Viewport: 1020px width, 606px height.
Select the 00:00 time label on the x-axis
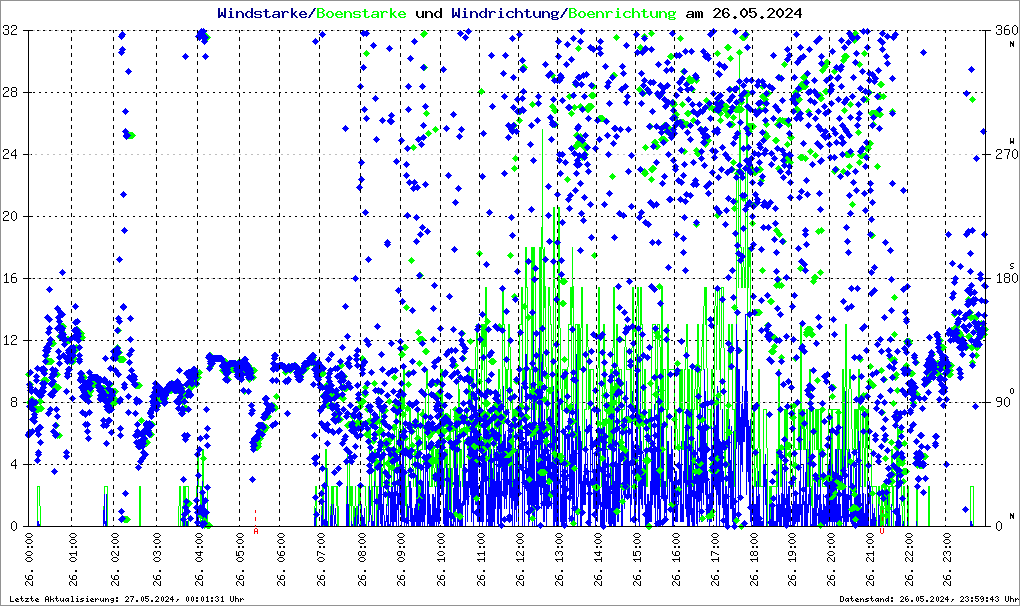[x=30, y=559]
